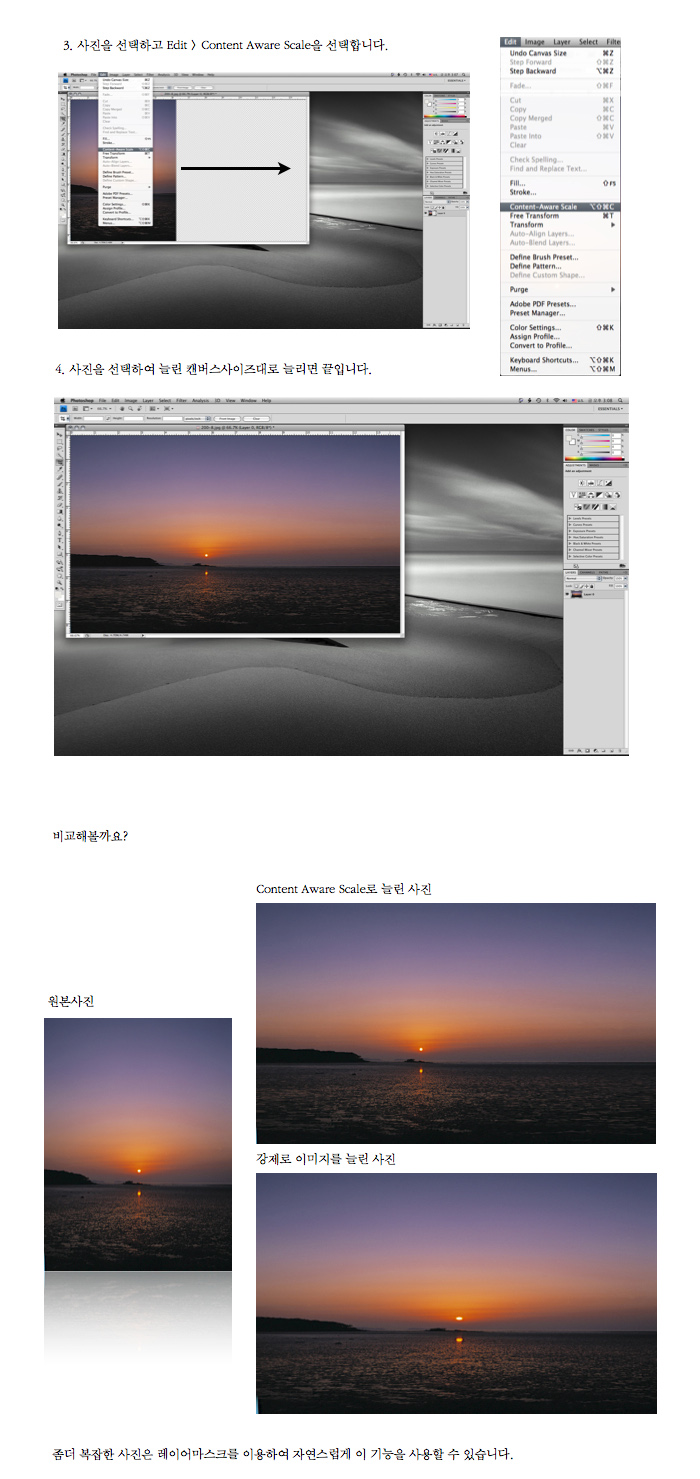The height and width of the screenshot is (1479, 700).
Task: Click Undo Canvas Size in enlarged Edit menu
Action: click(538, 53)
